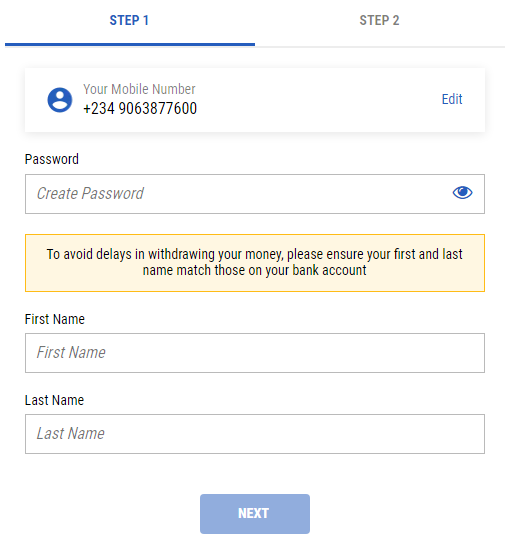Click the mobile number card panel

click(255, 100)
